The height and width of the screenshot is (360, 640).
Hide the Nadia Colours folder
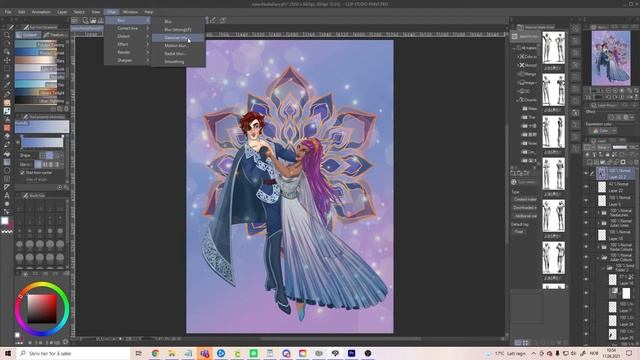586,247
